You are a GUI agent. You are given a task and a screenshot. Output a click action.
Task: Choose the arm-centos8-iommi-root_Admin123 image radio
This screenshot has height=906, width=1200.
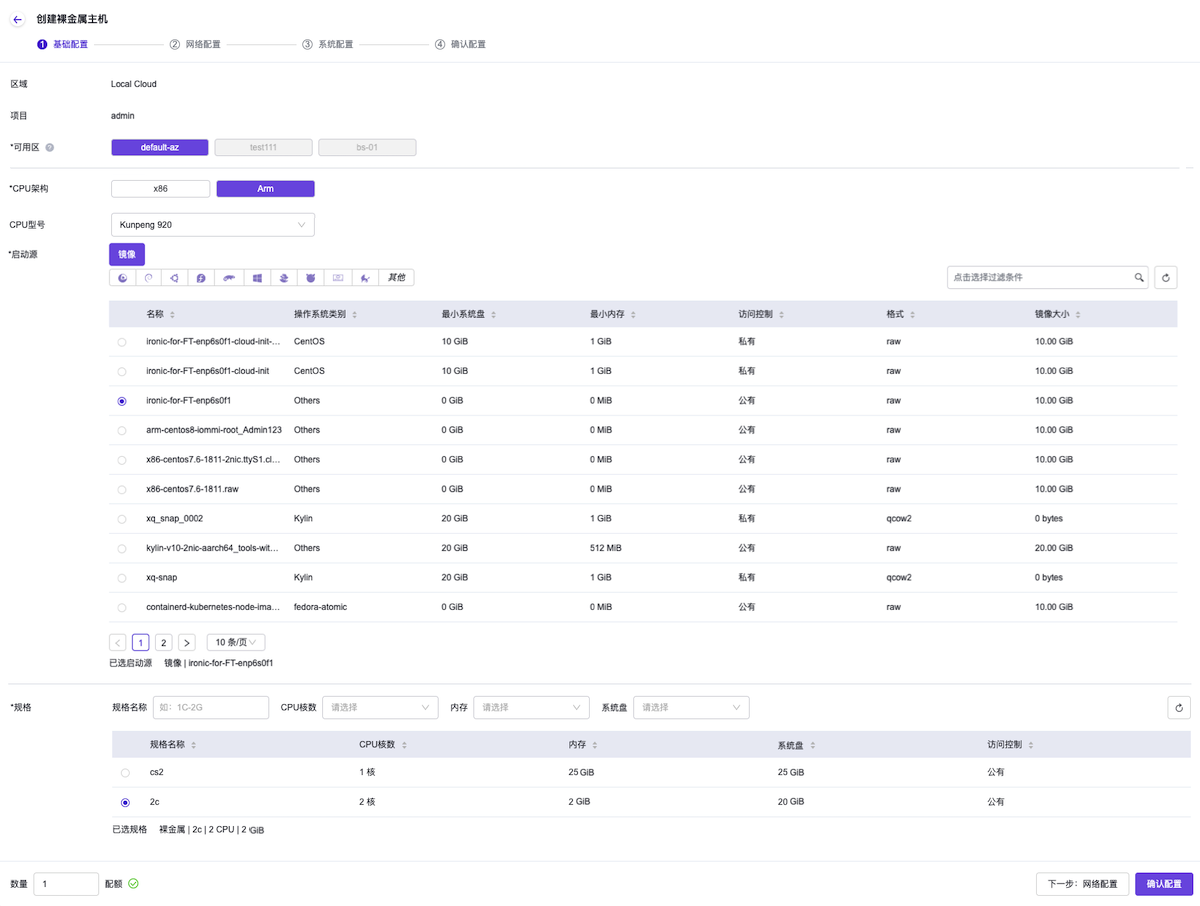(x=122, y=430)
